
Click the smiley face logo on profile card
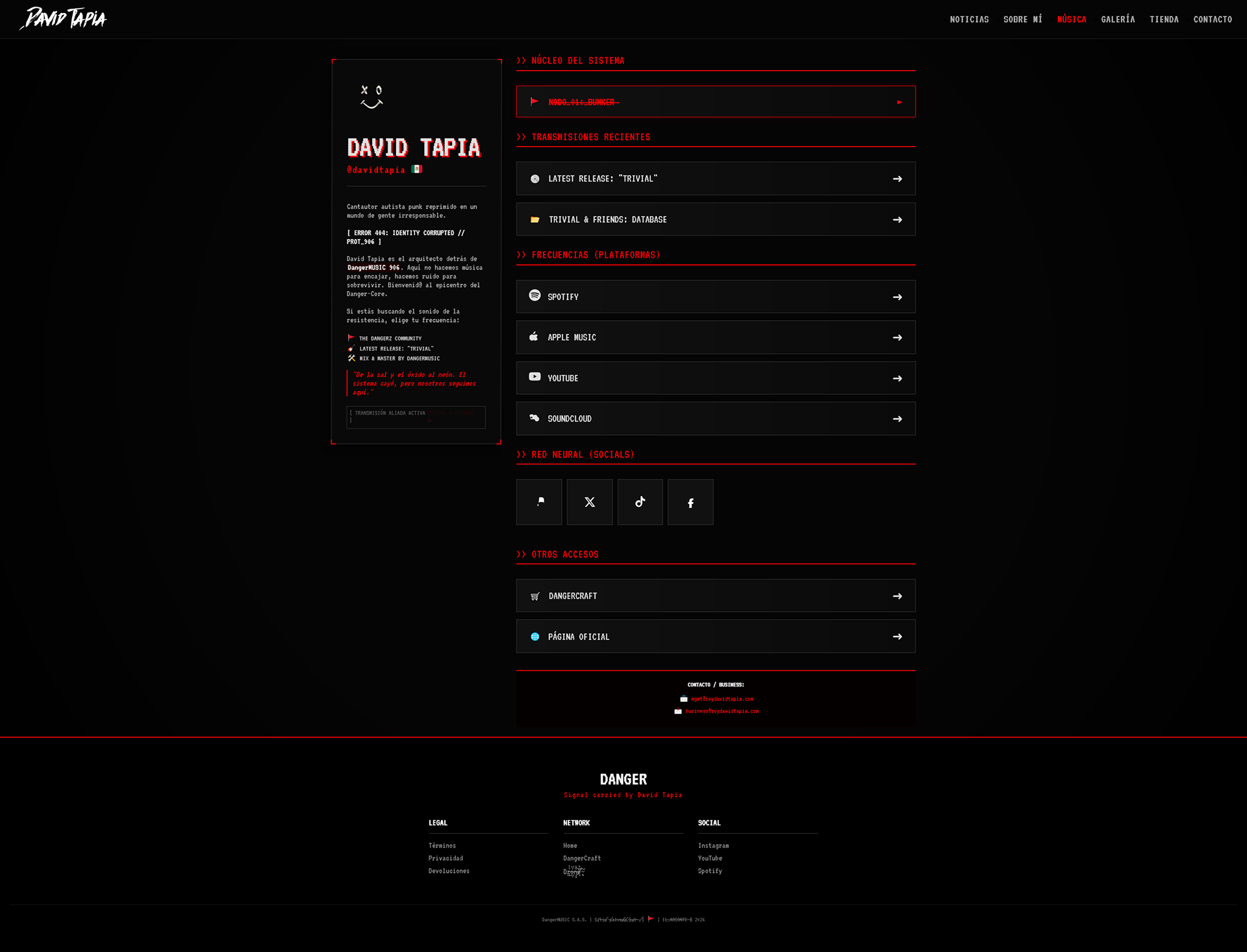(372, 96)
